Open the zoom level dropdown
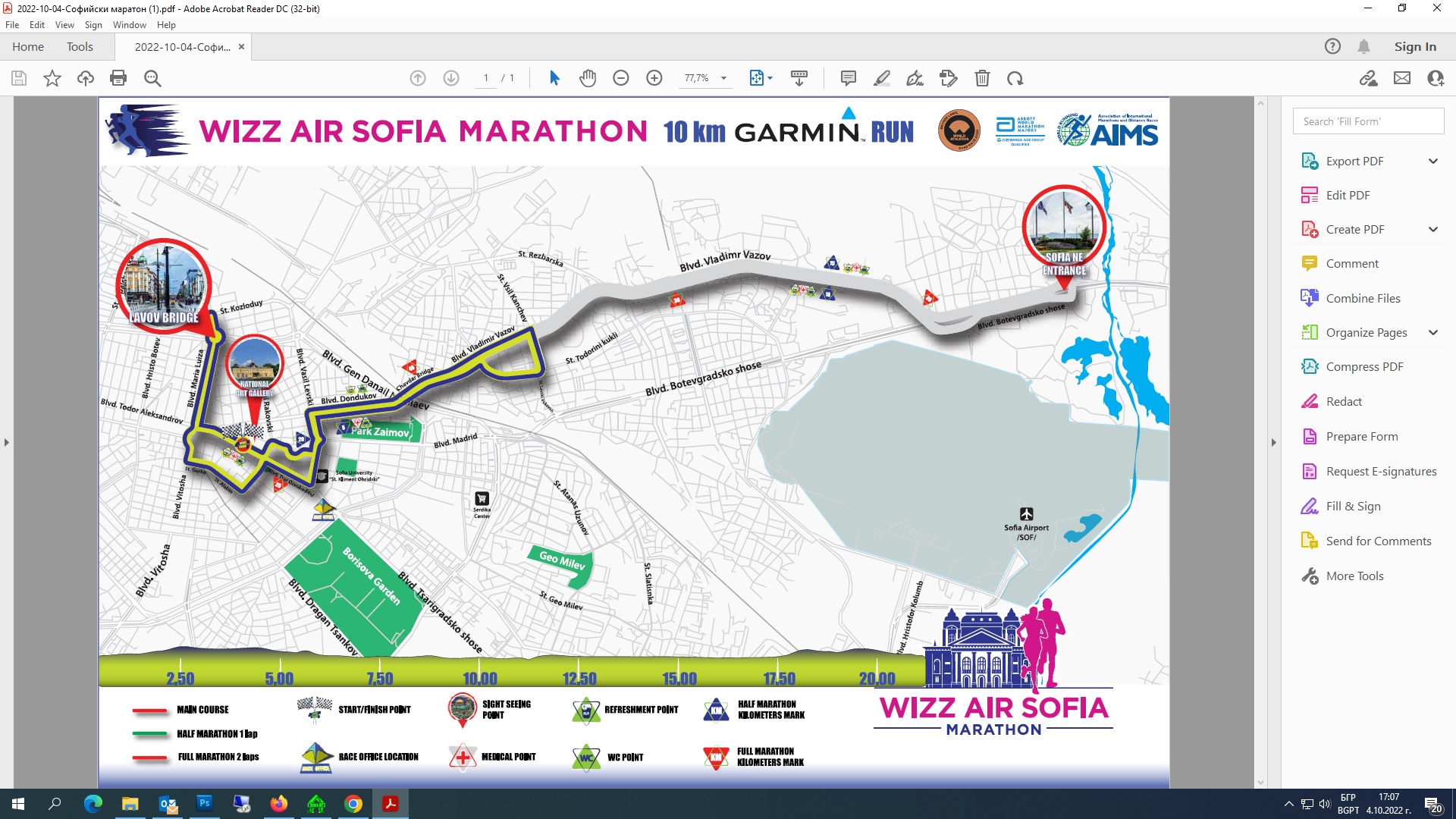This screenshot has height=819, width=1456. tap(723, 78)
